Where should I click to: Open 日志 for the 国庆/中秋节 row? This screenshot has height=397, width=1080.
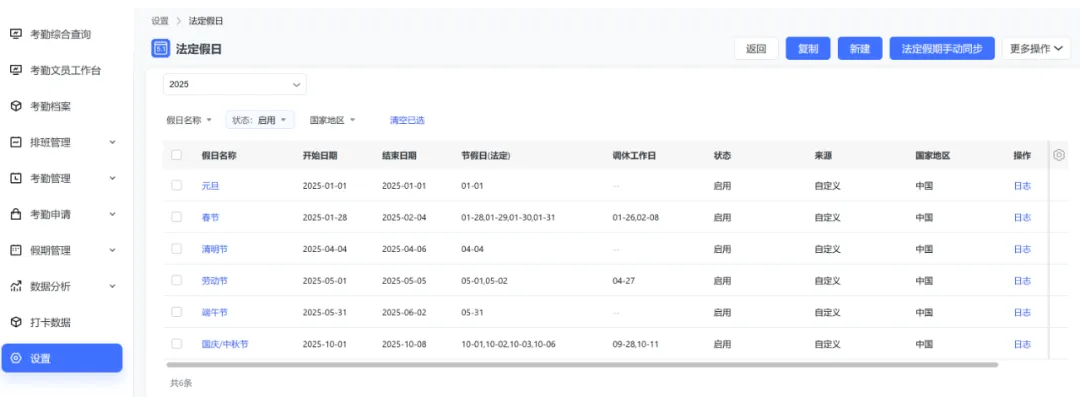[x=1022, y=345]
